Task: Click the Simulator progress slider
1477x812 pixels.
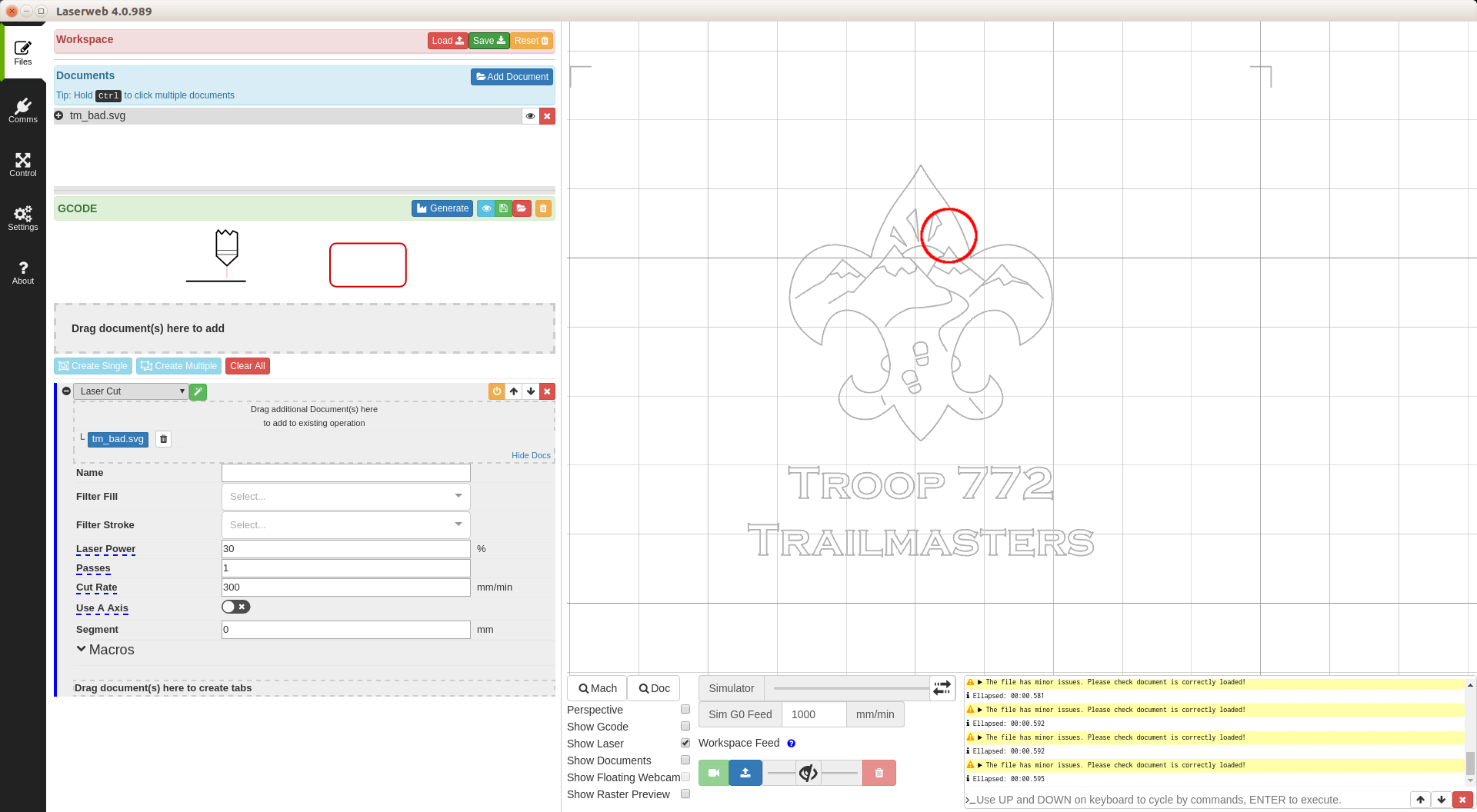Action: [x=851, y=688]
